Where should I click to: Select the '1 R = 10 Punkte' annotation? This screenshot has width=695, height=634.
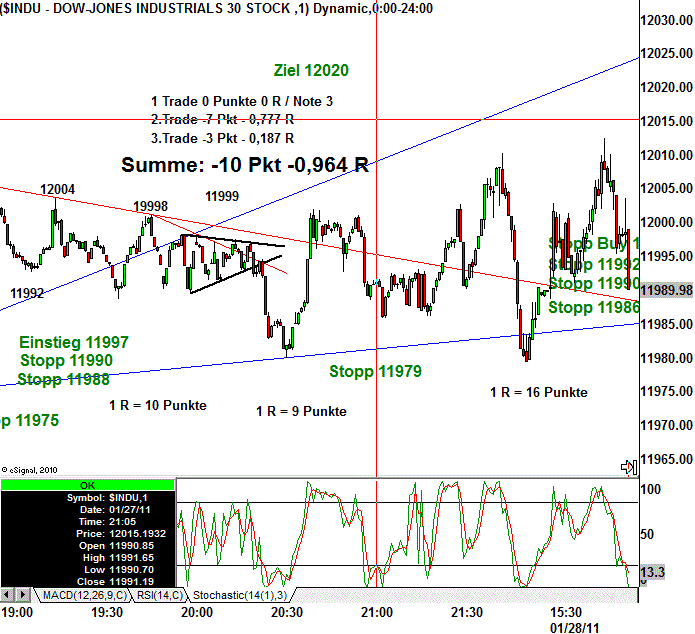(x=158, y=406)
